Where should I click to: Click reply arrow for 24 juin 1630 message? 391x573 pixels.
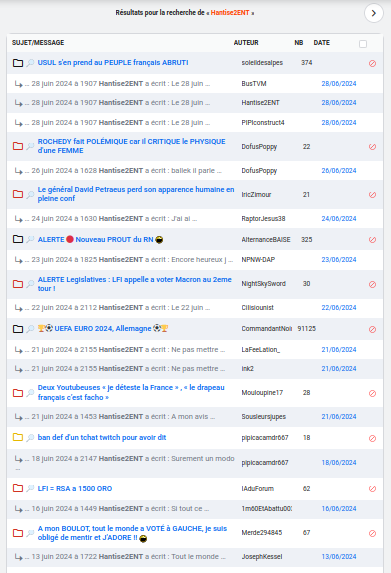pos(18,219)
